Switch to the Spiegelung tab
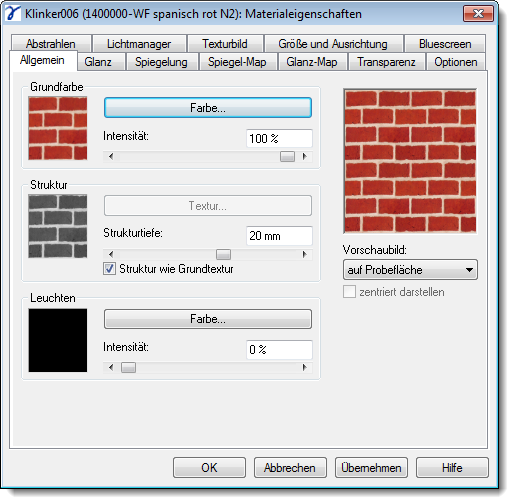 (x=161, y=62)
